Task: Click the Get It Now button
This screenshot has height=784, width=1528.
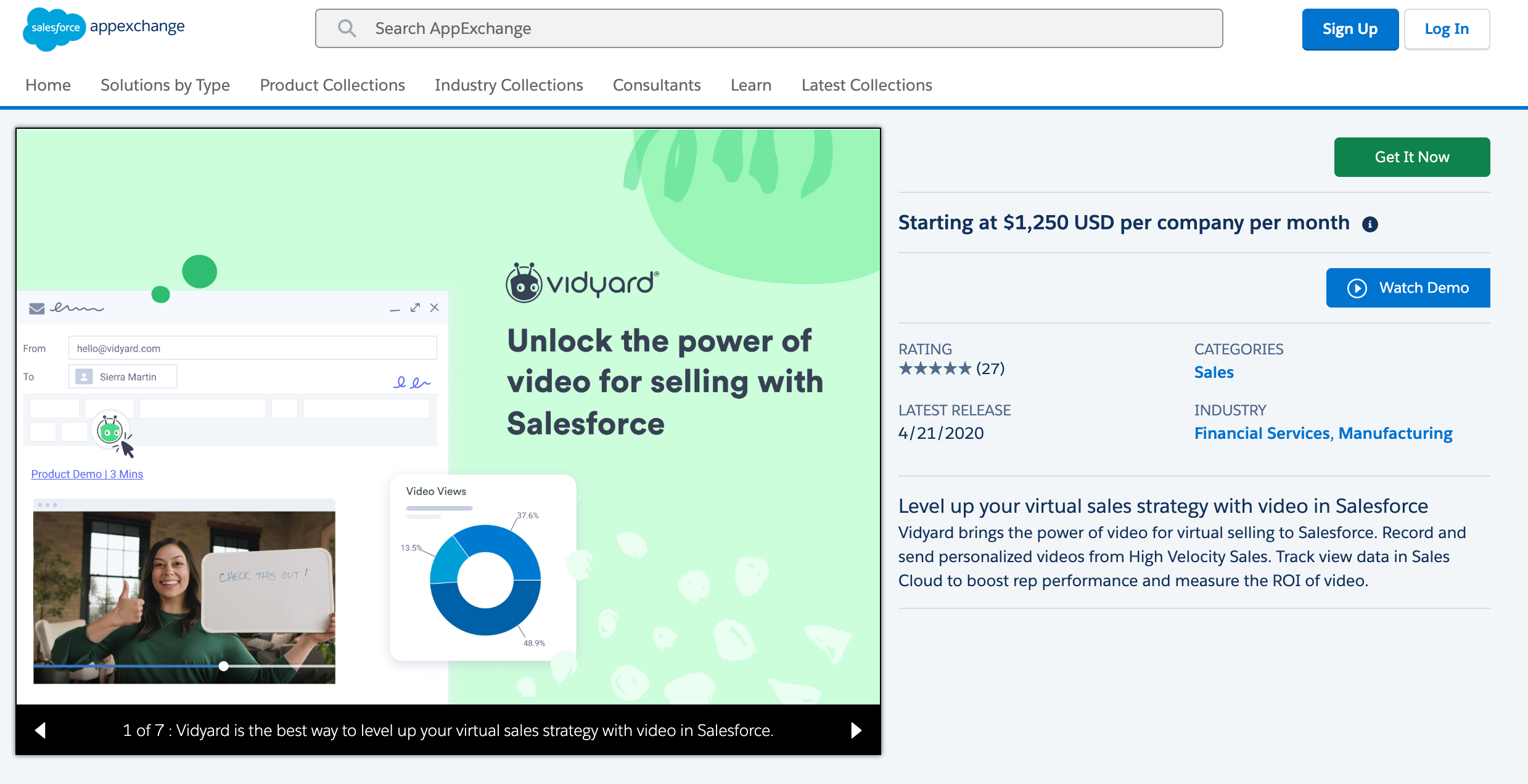Action: (1412, 157)
